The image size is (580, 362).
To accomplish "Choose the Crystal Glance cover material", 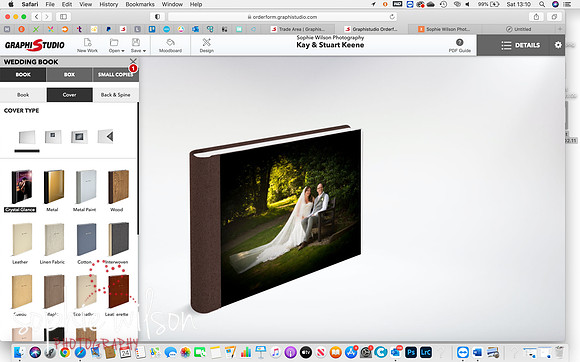I will (21, 191).
